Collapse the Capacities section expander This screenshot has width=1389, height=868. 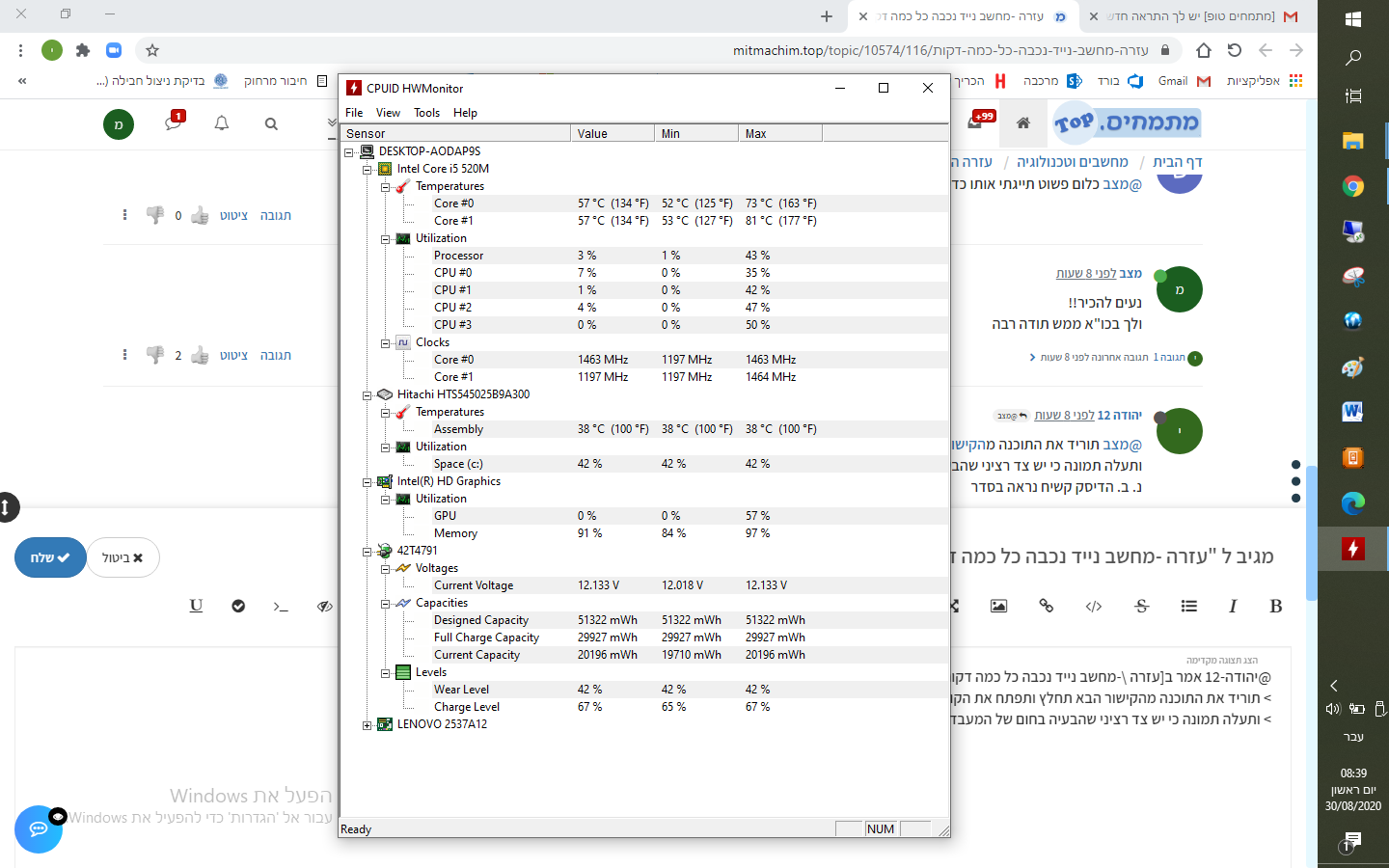[x=385, y=604]
